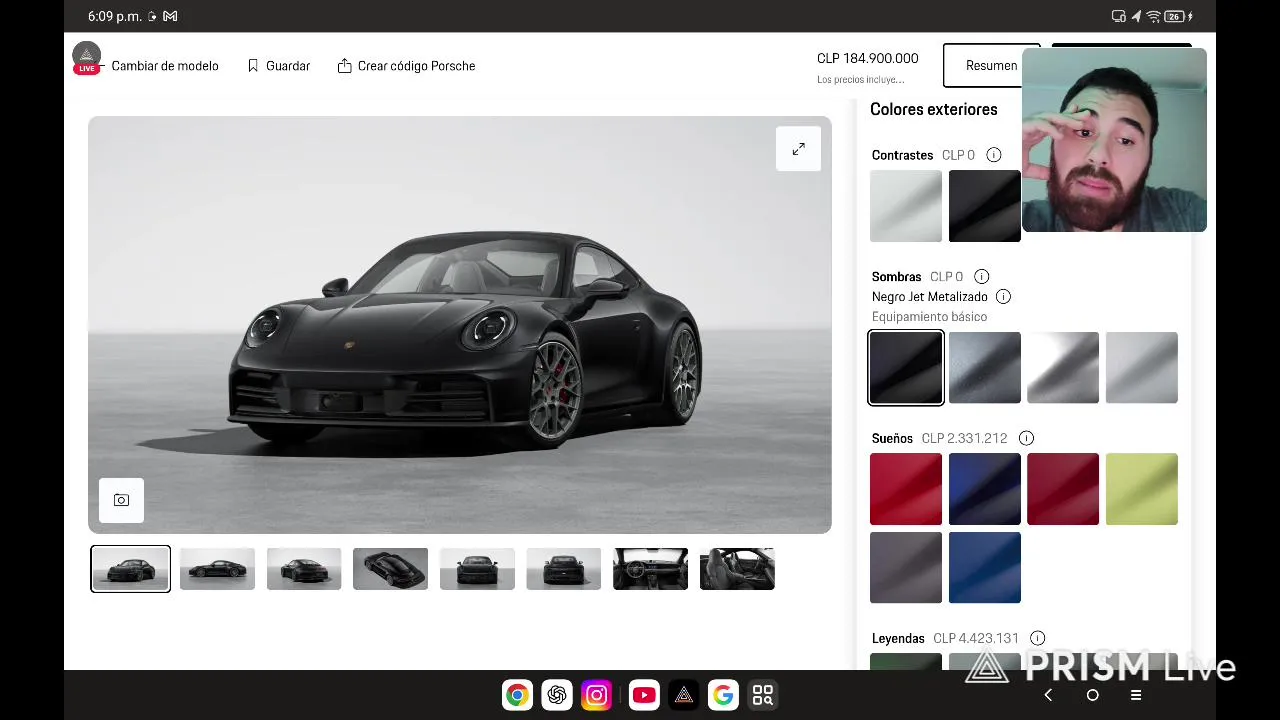Image resolution: width=1280 pixels, height=720 pixels.
Task: Select the rear three-quarter view thumbnail
Action: coord(304,569)
